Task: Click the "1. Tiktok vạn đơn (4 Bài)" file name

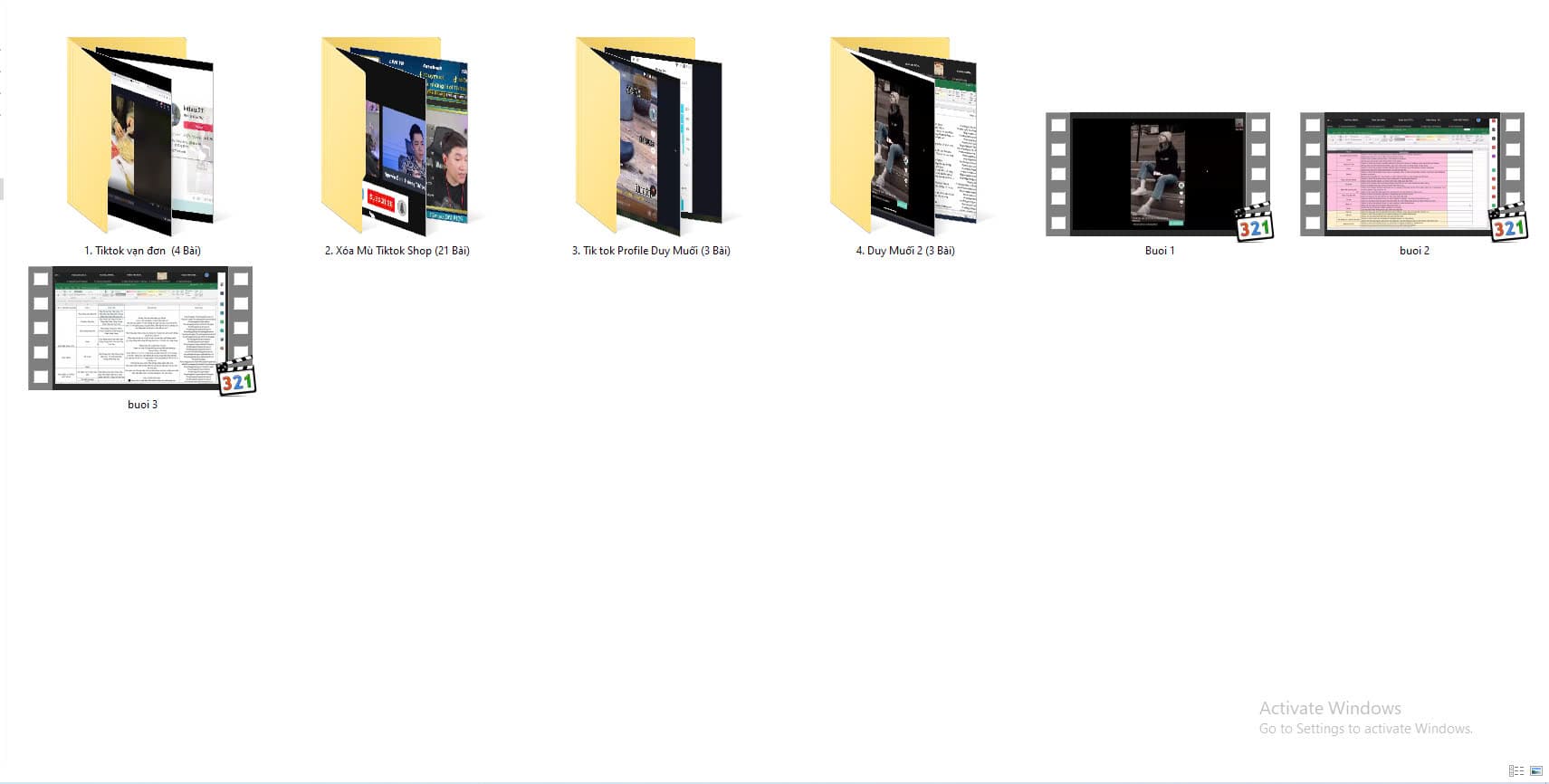Action: point(142,251)
